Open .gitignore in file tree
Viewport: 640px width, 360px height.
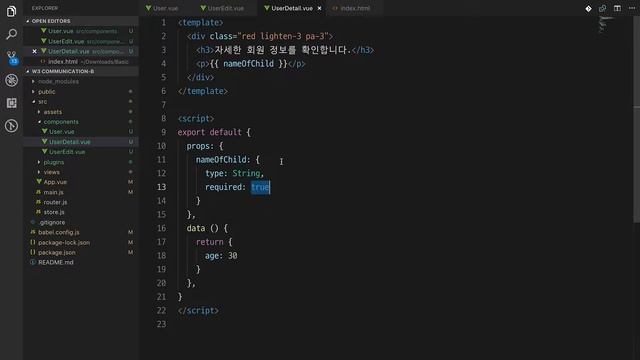click(x=81, y=222)
